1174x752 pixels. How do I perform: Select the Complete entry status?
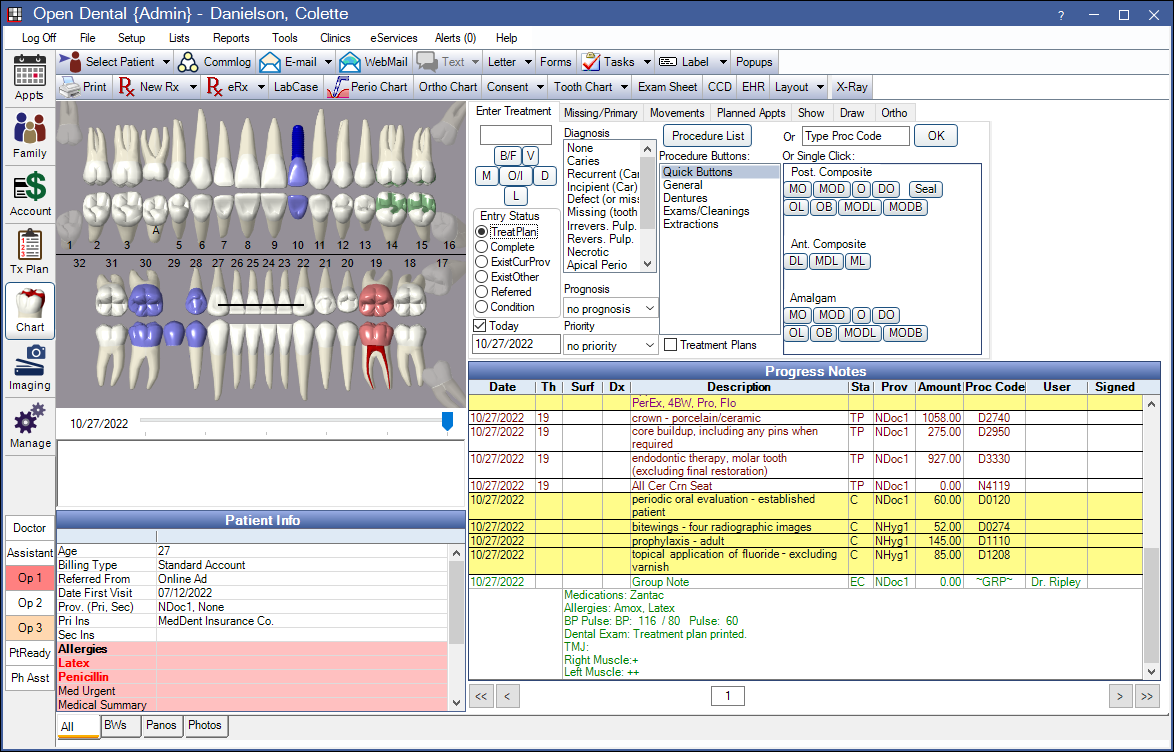[482, 247]
